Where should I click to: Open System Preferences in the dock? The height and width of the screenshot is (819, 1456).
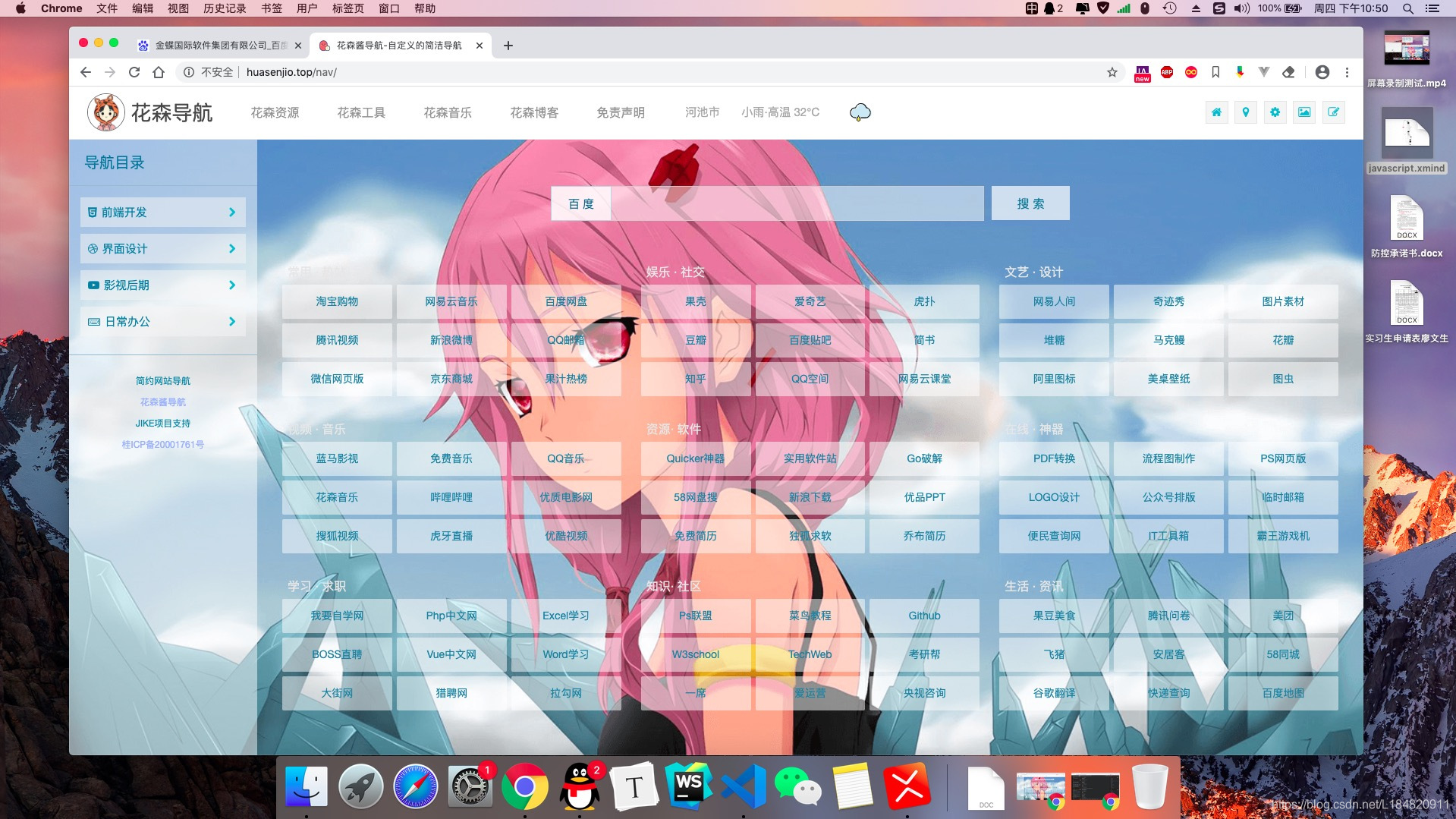pyautogui.click(x=470, y=786)
